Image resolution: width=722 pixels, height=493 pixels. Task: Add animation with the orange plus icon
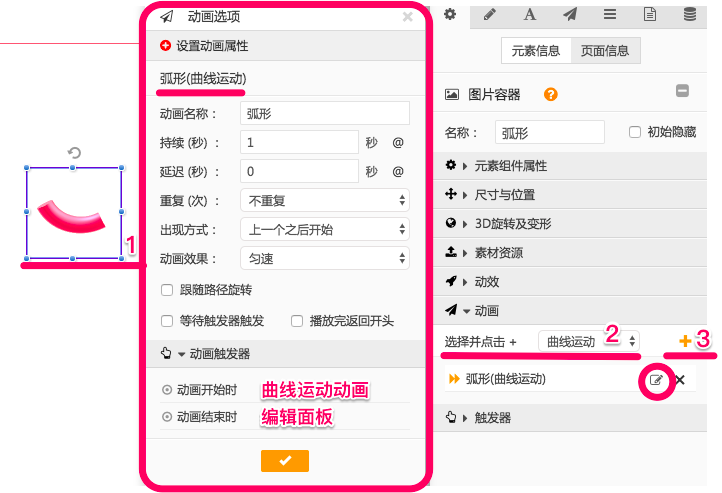pyautogui.click(x=685, y=341)
